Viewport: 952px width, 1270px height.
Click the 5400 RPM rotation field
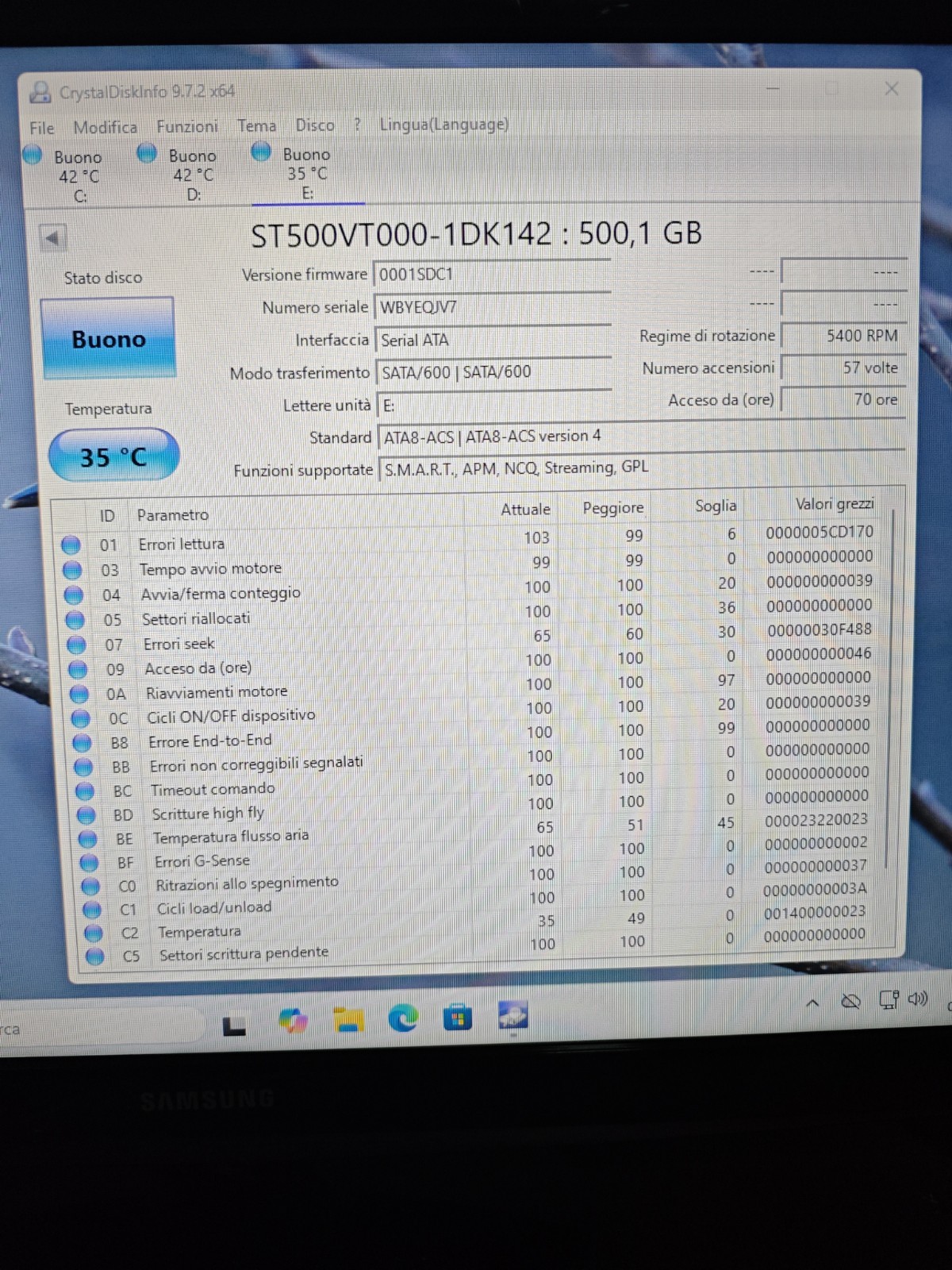pos(844,336)
